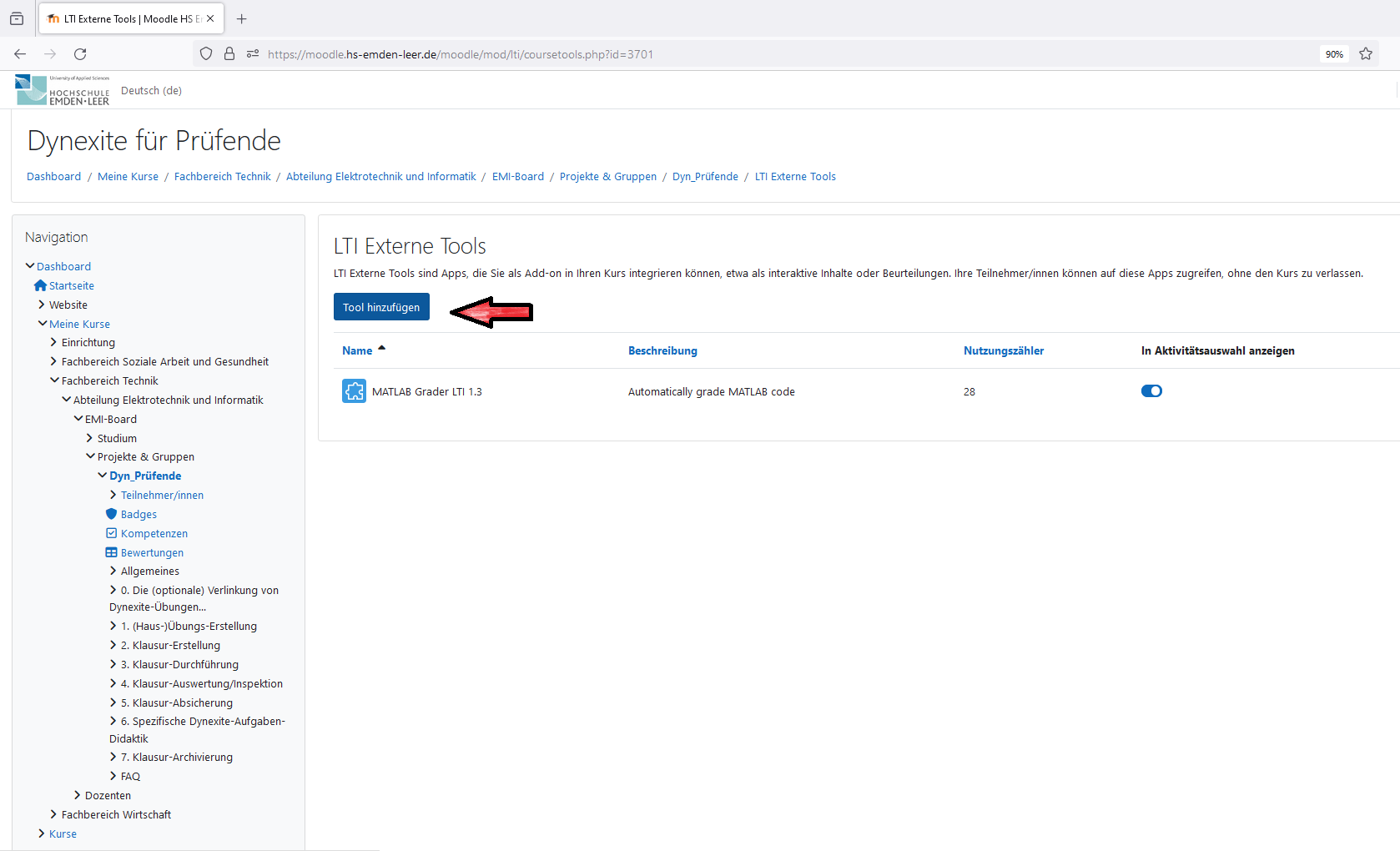Reload the page with refresh icon
Screen dimensions: 1400x851
(80, 54)
